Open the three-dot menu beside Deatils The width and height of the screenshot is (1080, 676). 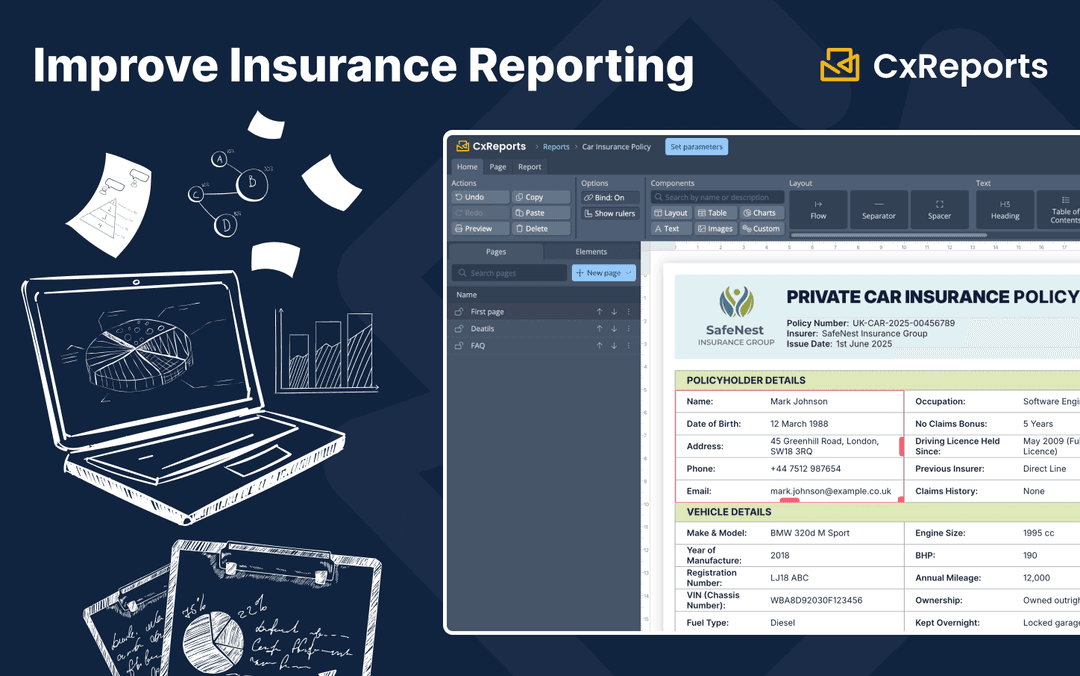pyautogui.click(x=629, y=328)
